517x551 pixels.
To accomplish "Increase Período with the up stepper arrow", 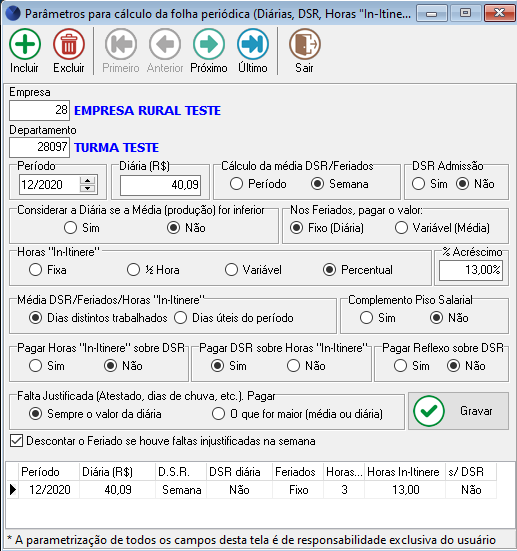I will tap(88, 181).
